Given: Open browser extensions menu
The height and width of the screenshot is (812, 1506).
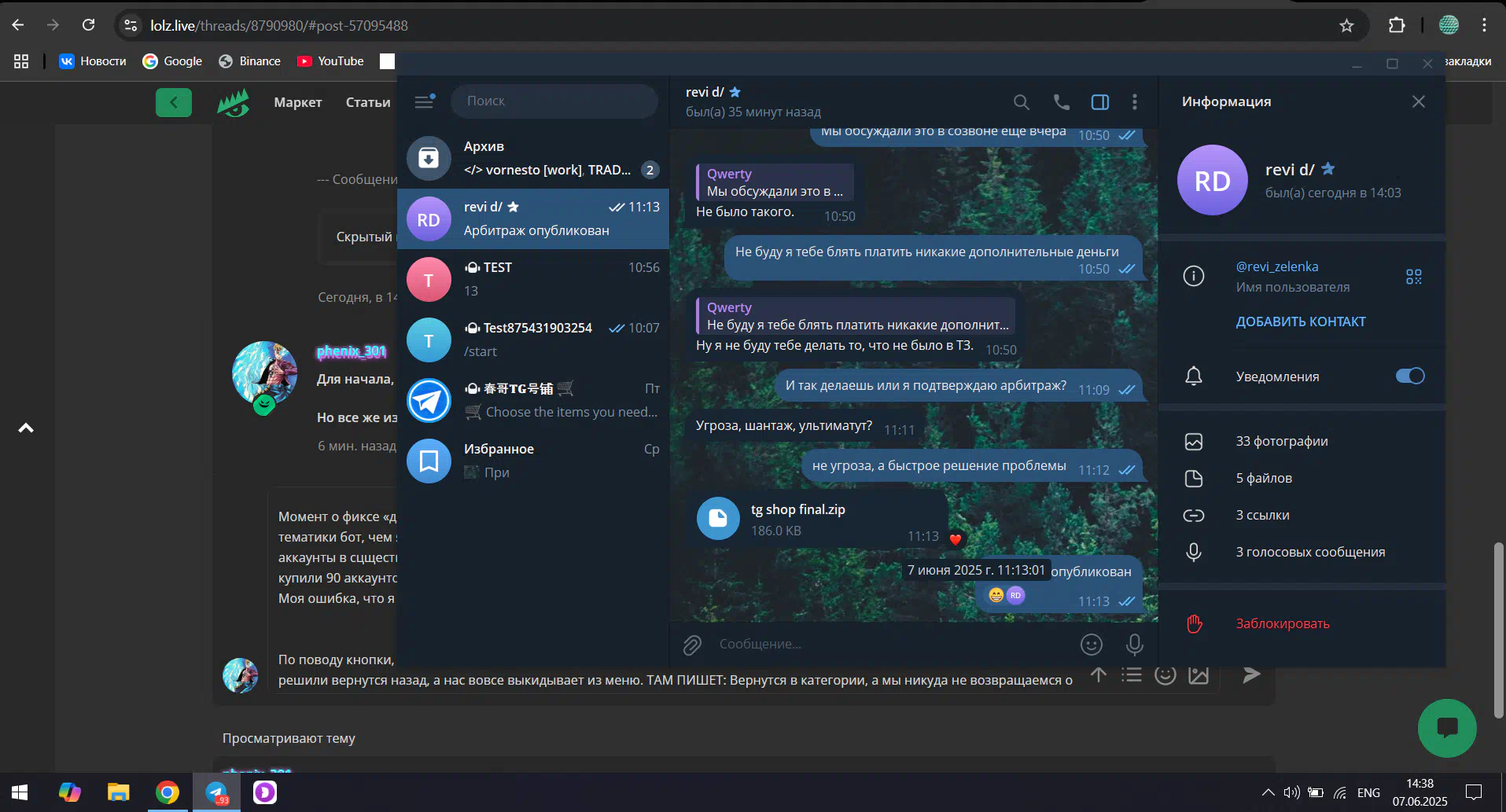Looking at the screenshot, I should tap(1397, 25).
